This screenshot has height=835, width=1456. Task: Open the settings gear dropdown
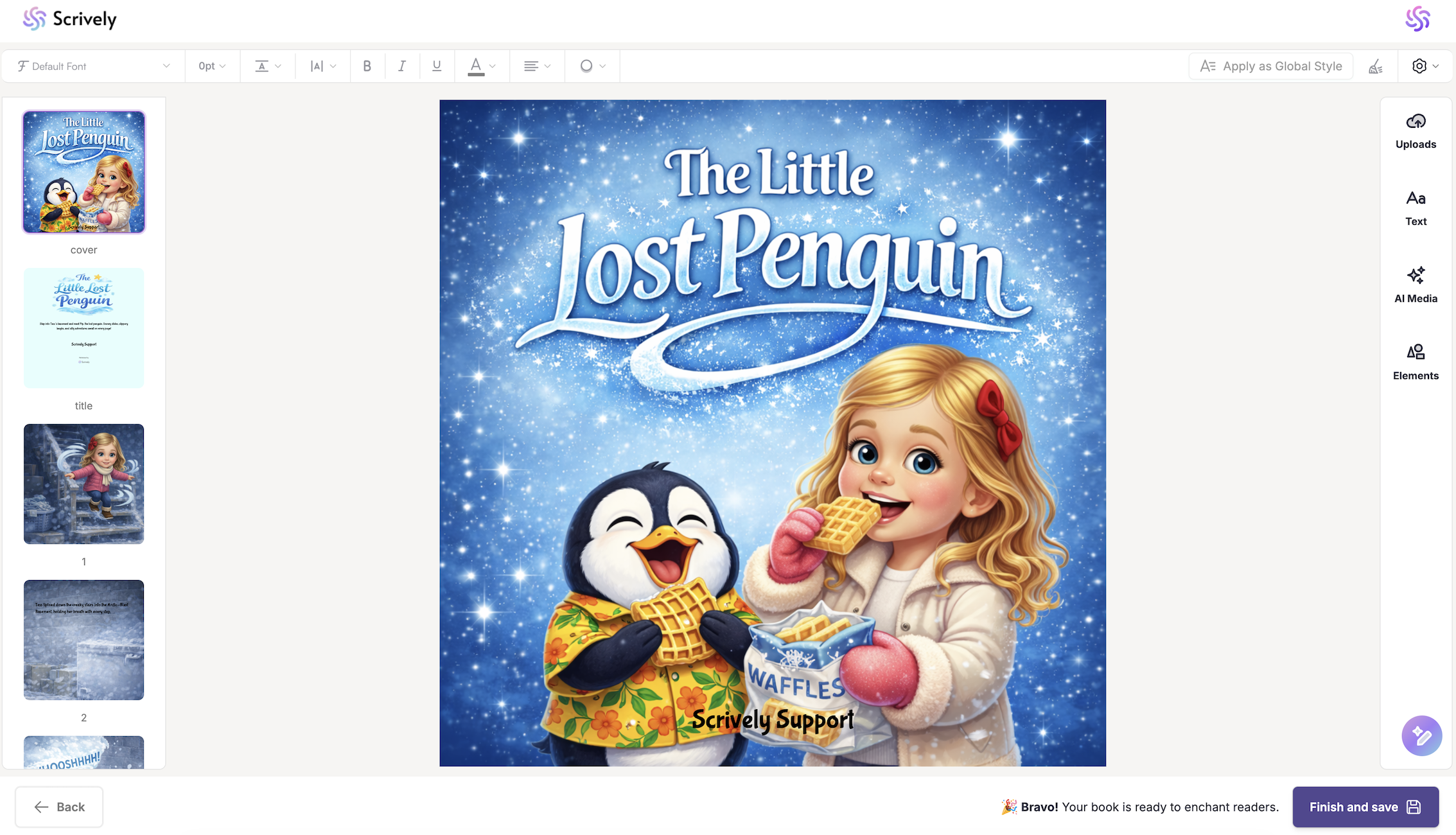coord(1425,66)
